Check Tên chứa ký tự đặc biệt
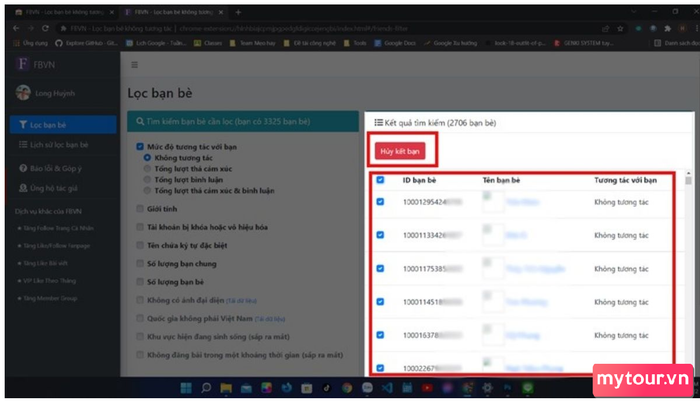 pos(140,245)
